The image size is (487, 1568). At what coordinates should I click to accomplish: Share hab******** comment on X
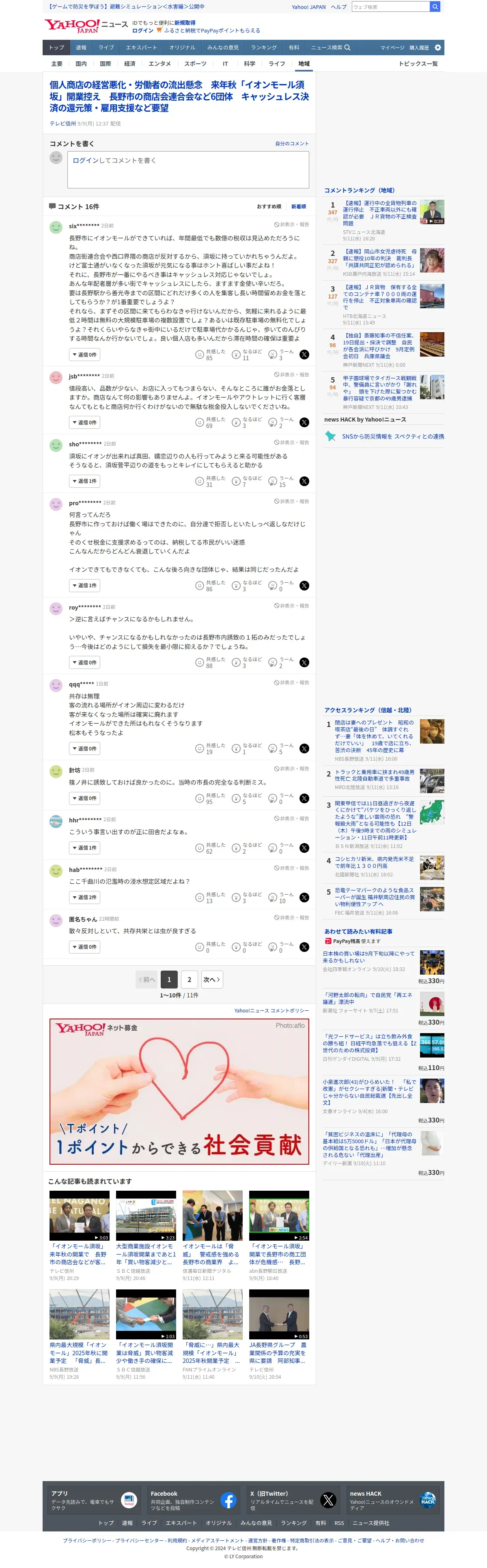(x=304, y=898)
